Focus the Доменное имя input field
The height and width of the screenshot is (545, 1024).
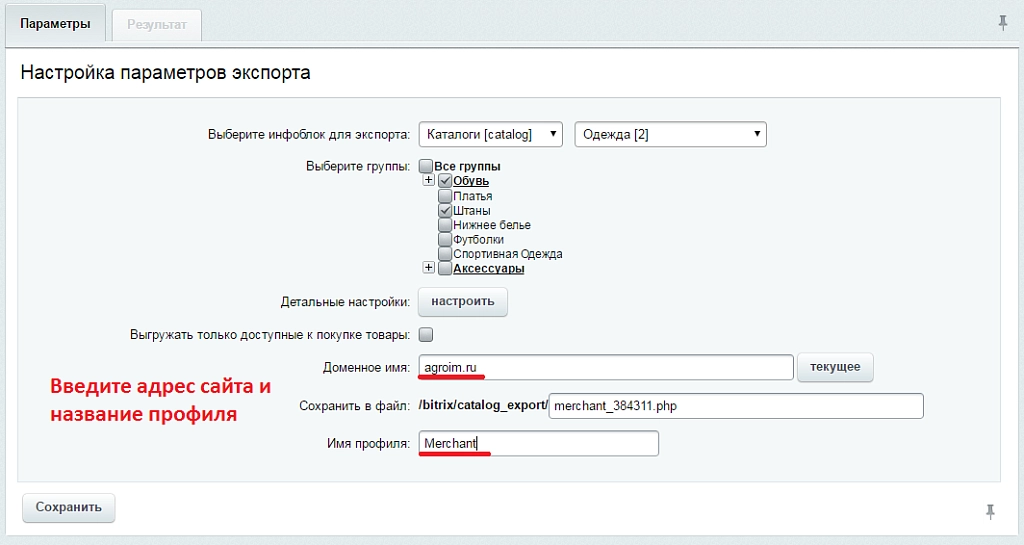click(x=606, y=367)
